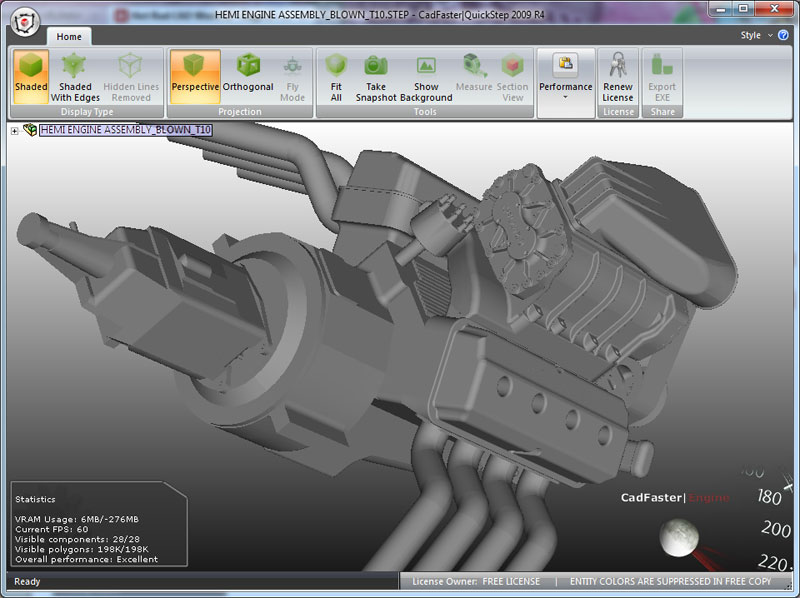The image size is (800, 598).
Task: Open the Home ribbon tab
Action: tap(69, 37)
